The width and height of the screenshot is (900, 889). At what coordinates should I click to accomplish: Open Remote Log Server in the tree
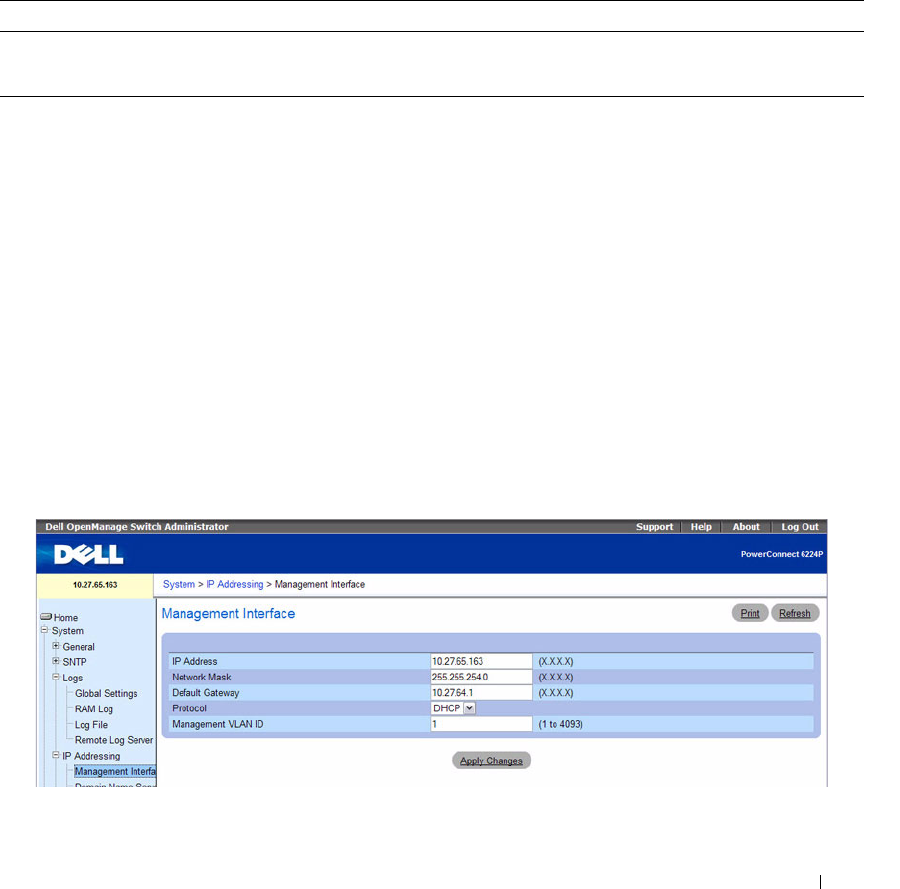[x=114, y=740]
